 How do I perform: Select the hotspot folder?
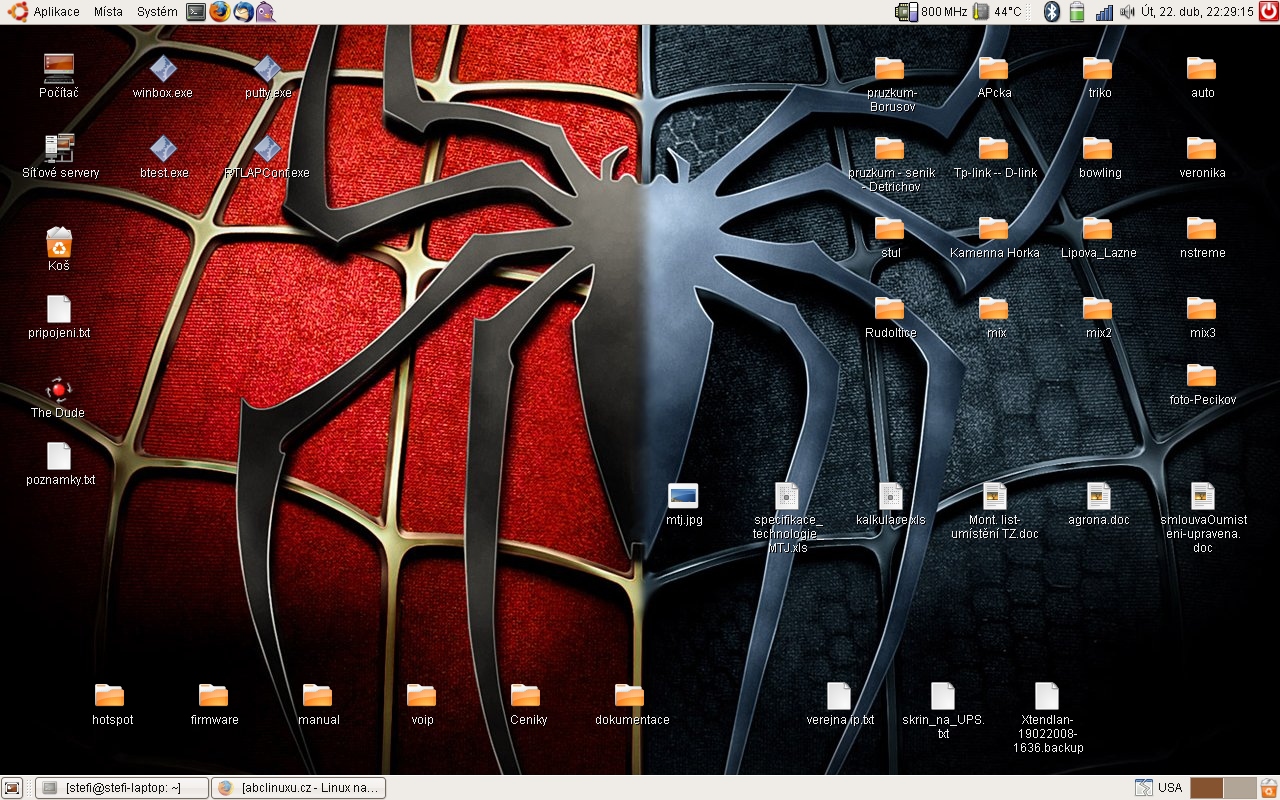coord(111,704)
